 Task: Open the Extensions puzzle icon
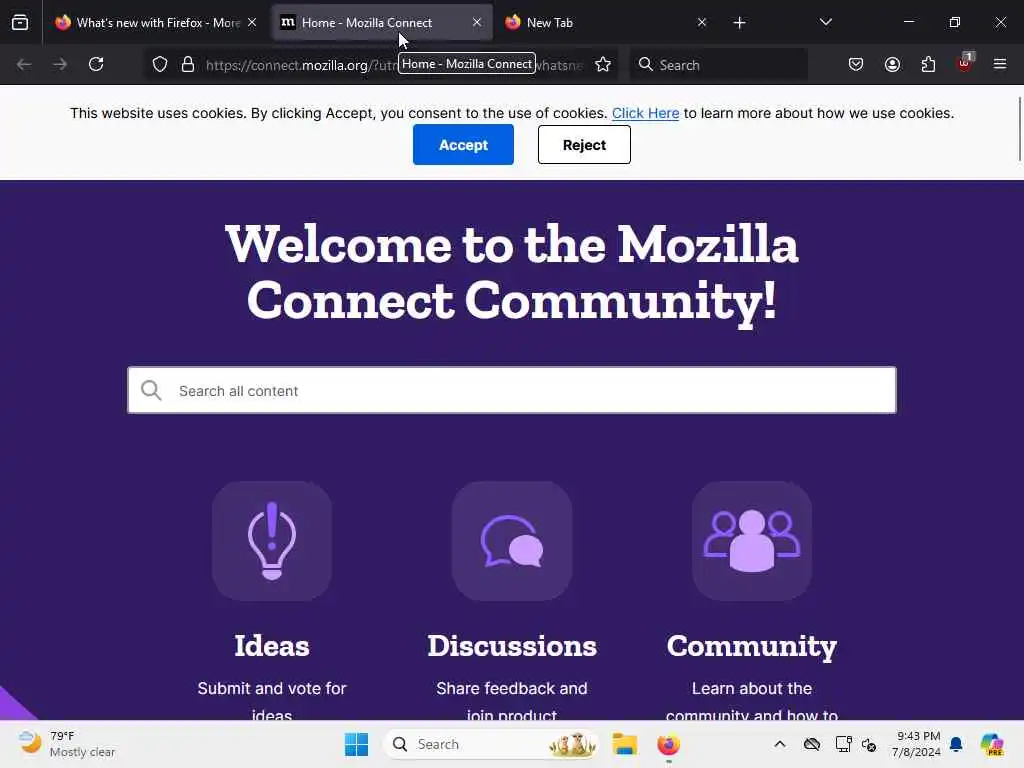pyautogui.click(x=928, y=65)
